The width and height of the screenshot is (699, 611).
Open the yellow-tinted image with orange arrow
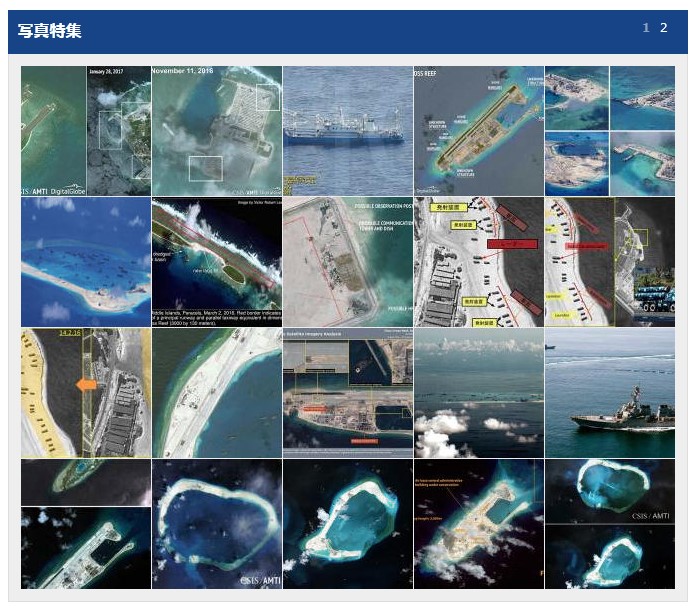click(x=86, y=392)
